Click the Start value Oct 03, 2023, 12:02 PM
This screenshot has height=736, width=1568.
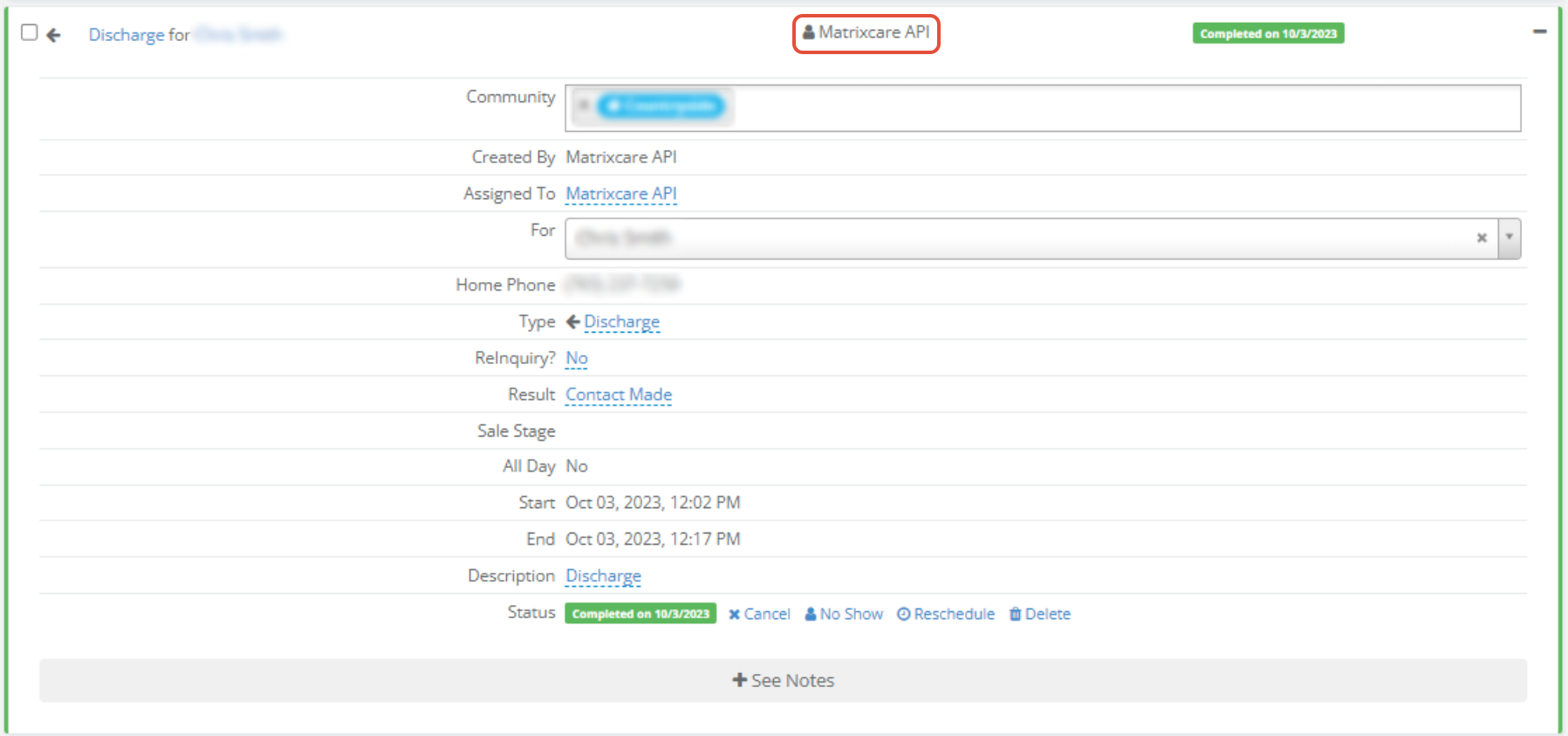pos(653,503)
